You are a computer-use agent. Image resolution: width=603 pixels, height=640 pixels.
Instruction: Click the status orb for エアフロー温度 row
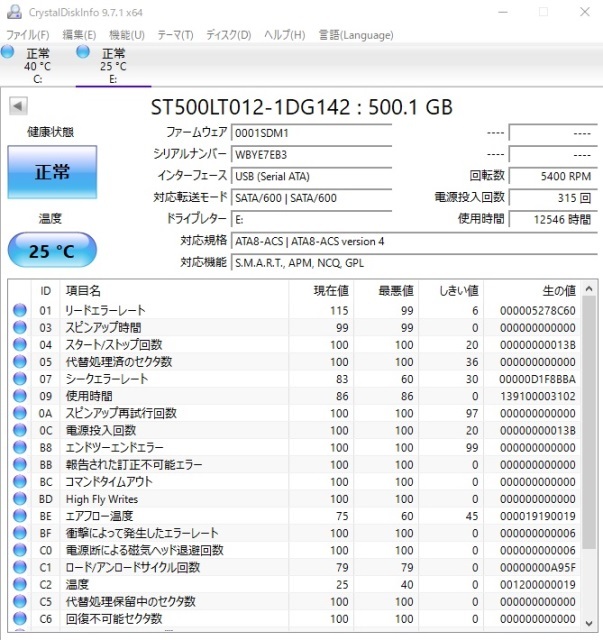click(19, 516)
